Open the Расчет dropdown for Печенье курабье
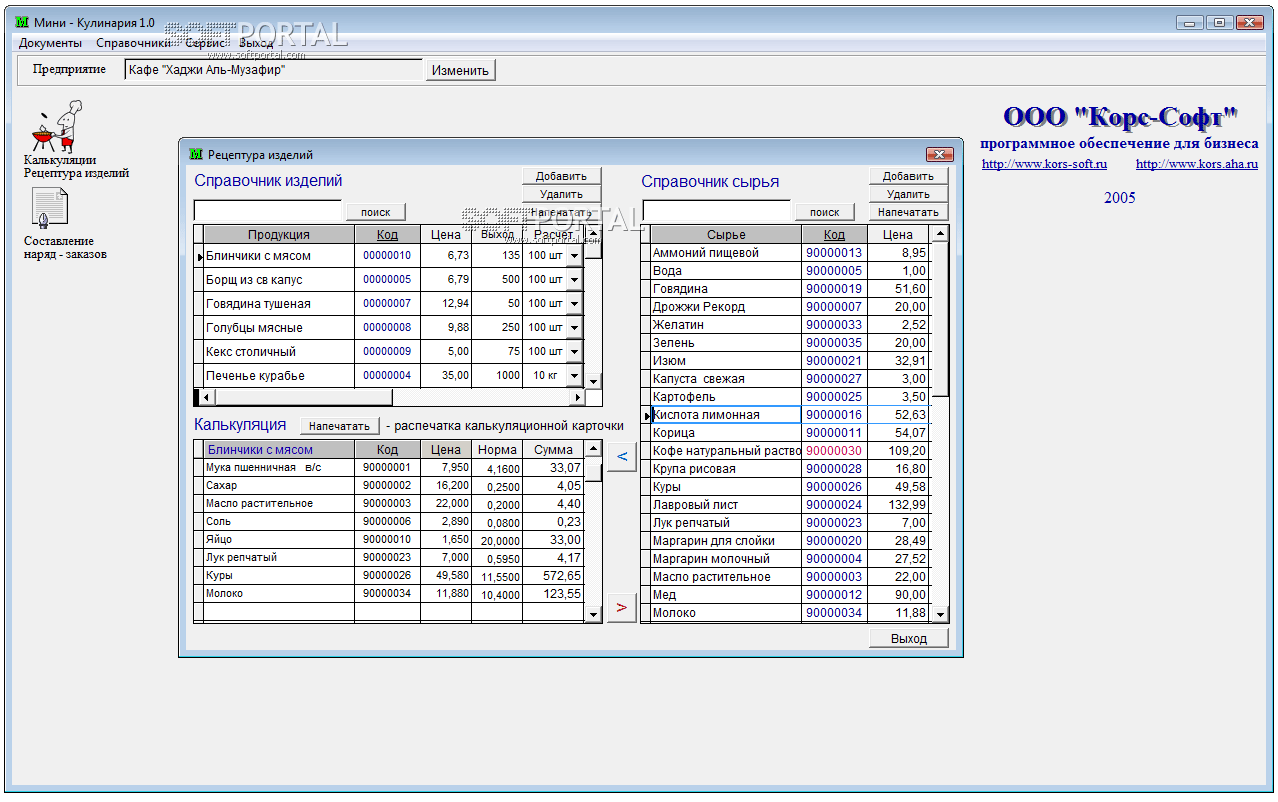 [574, 376]
